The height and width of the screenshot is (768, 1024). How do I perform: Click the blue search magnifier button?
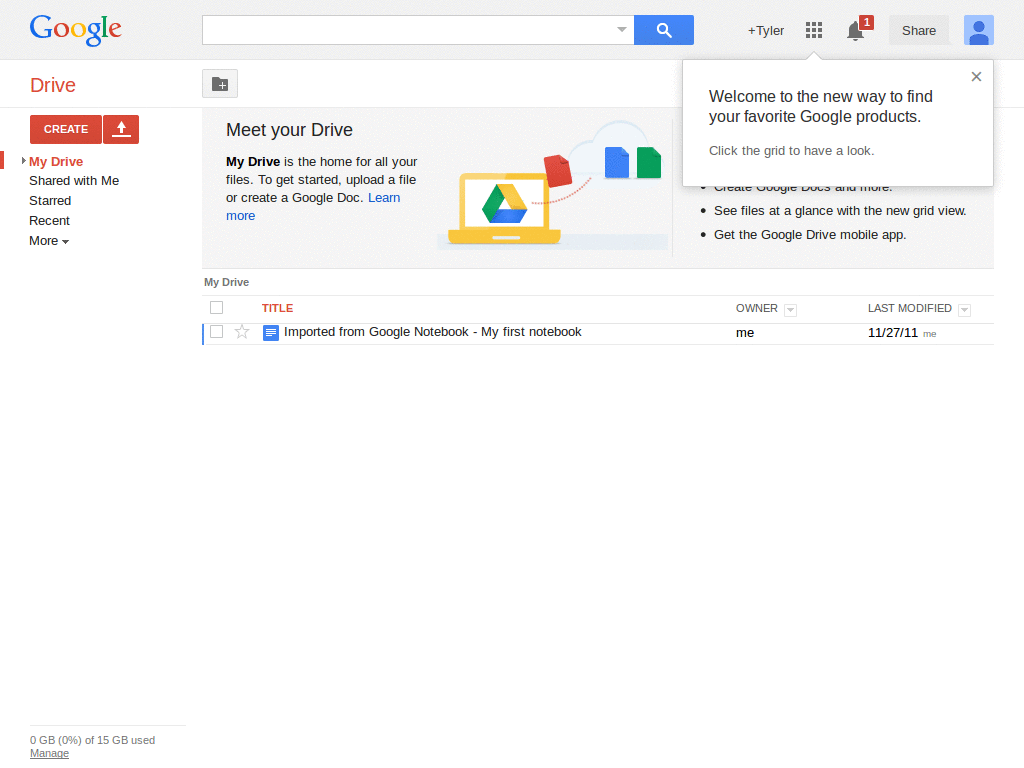pyautogui.click(x=663, y=30)
